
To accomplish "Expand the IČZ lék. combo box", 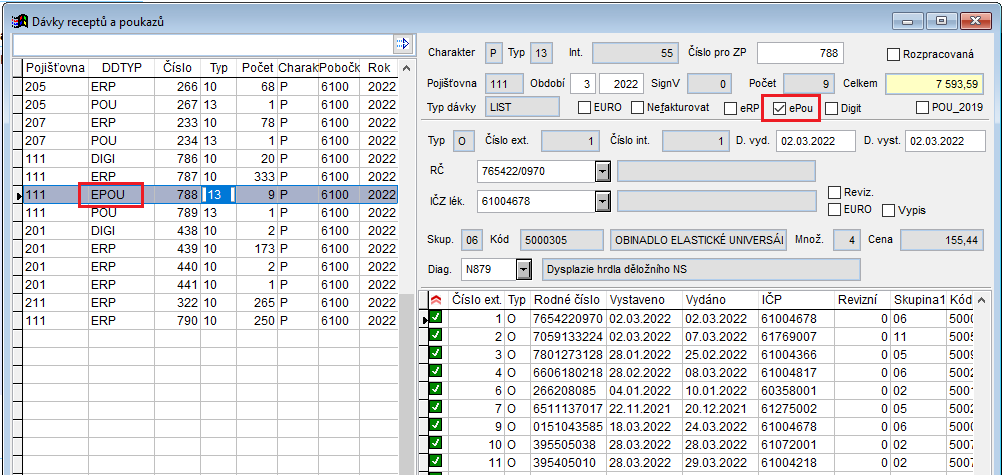I will click(602, 201).
